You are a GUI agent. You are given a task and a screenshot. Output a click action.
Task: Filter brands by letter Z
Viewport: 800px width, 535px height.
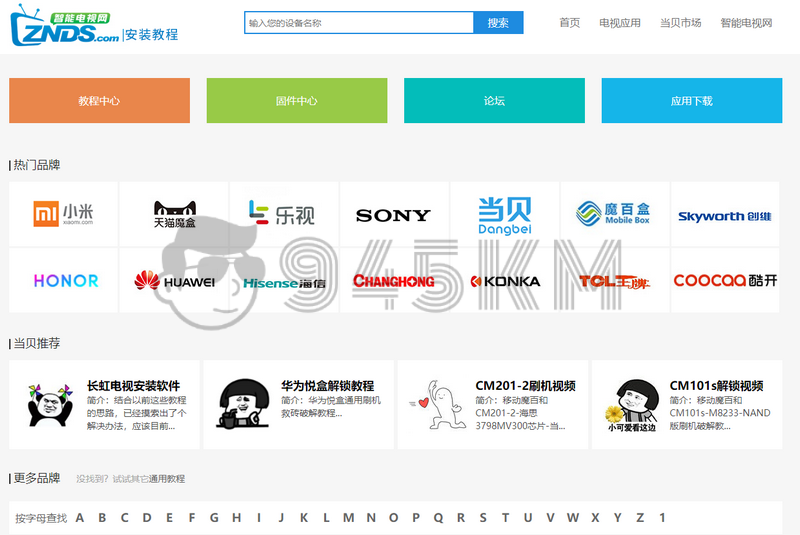click(640, 518)
